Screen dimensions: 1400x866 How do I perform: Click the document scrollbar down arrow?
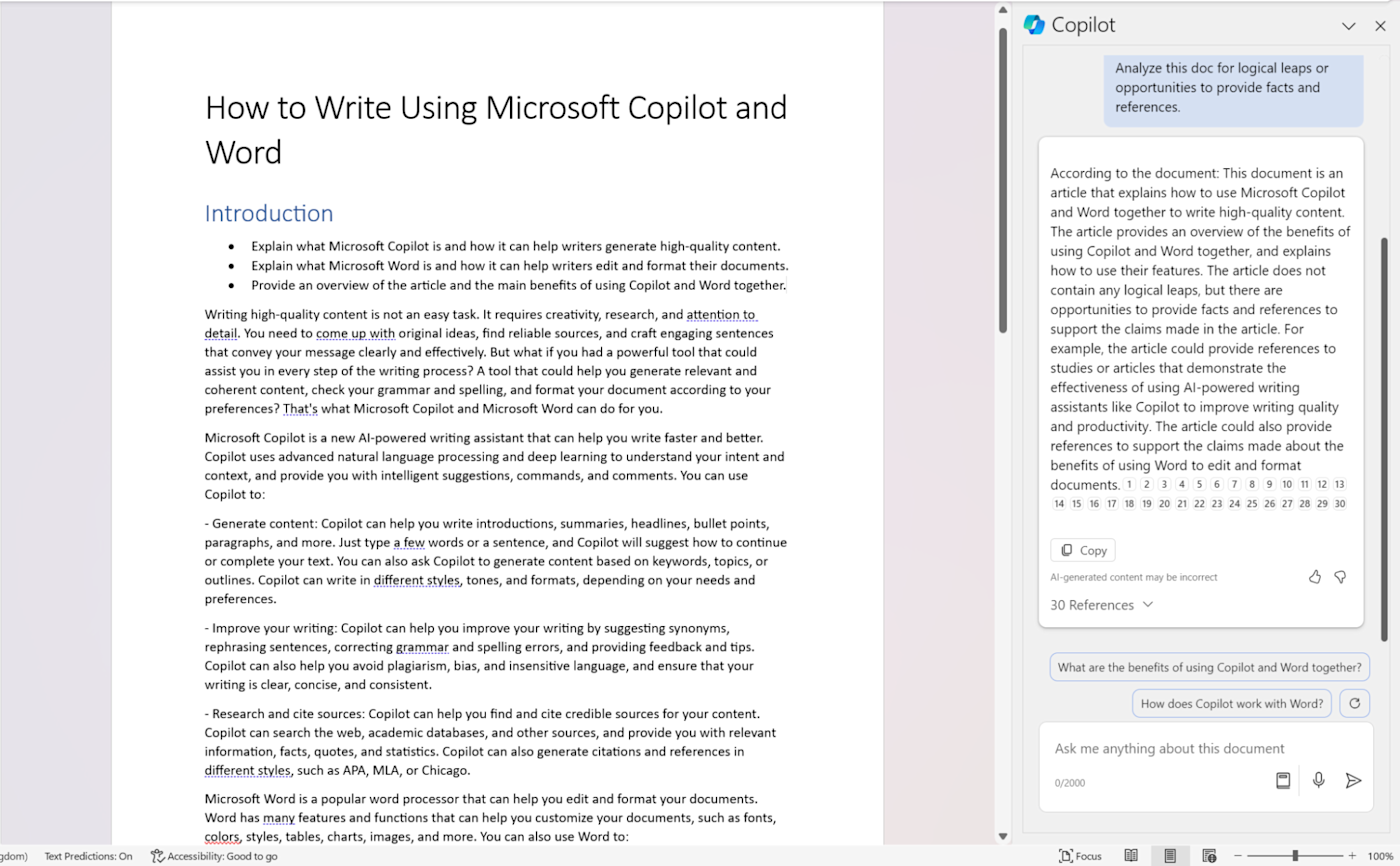[x=1003, y=836]
